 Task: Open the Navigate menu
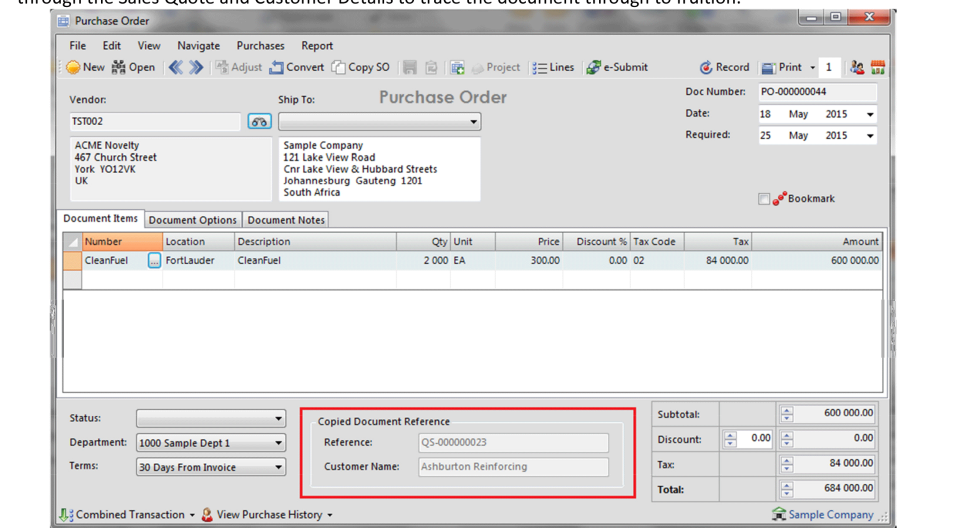click(x=198, y=46)
